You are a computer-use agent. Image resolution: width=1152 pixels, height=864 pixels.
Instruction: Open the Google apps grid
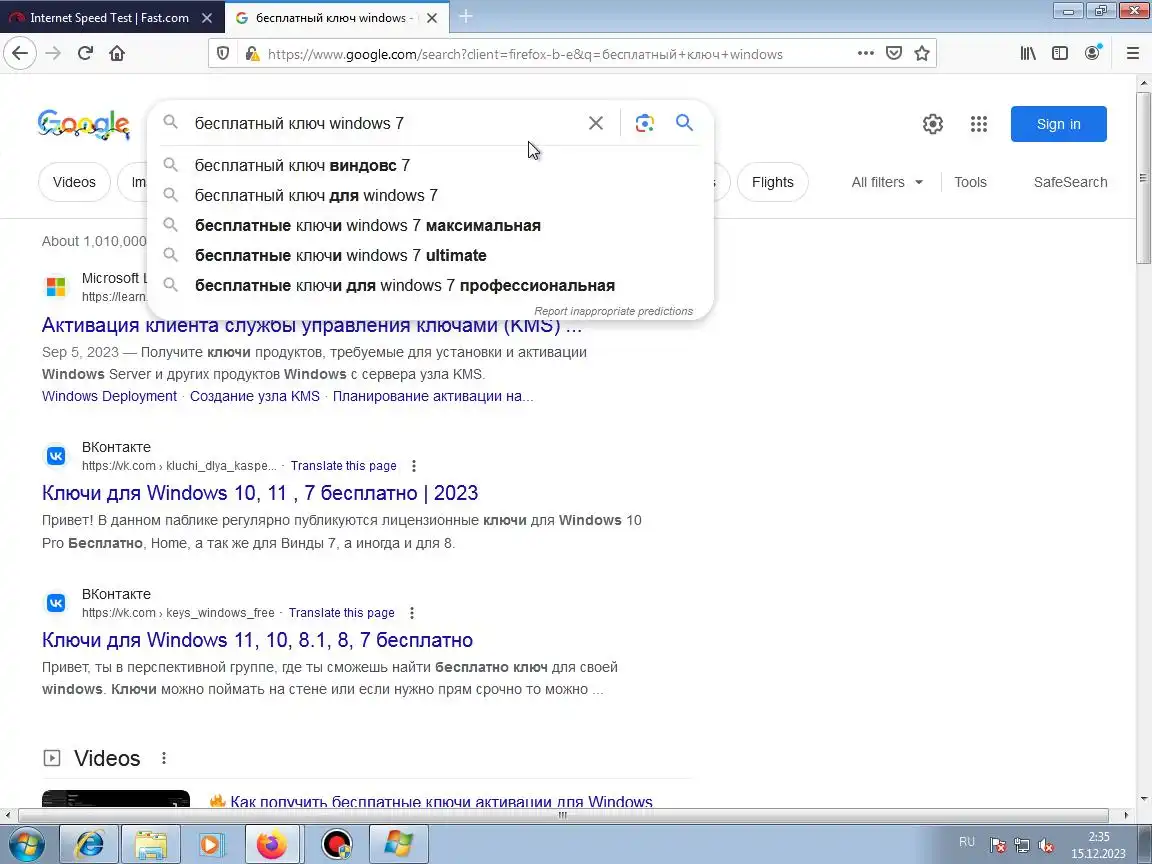(979, 124)
